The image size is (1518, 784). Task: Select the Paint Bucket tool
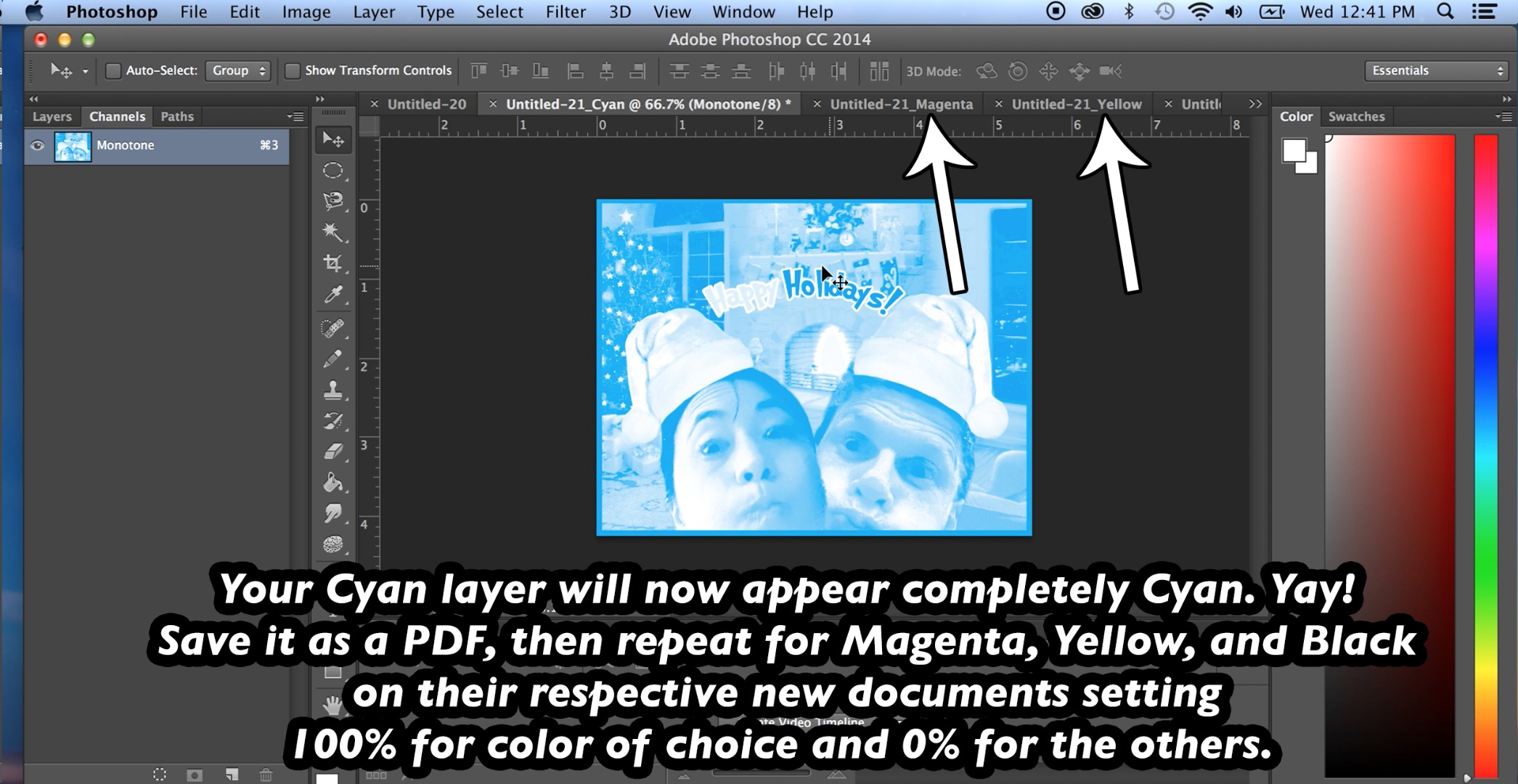pyautogui.click(x=333, y=482)
